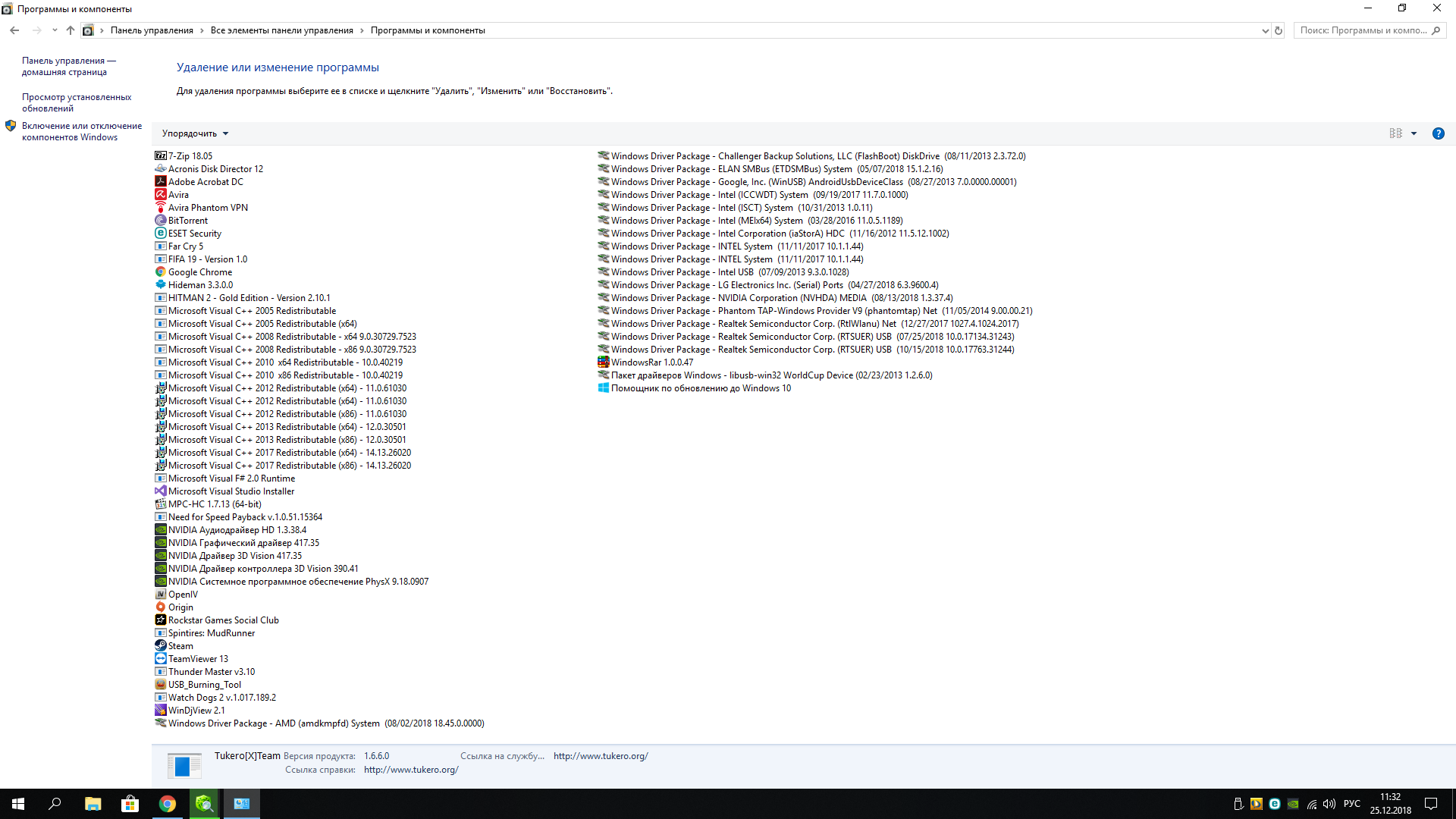The image size is (1456, 819).
Task: Open Microsoft Store taskbar icon
Action: coord(130,804)
